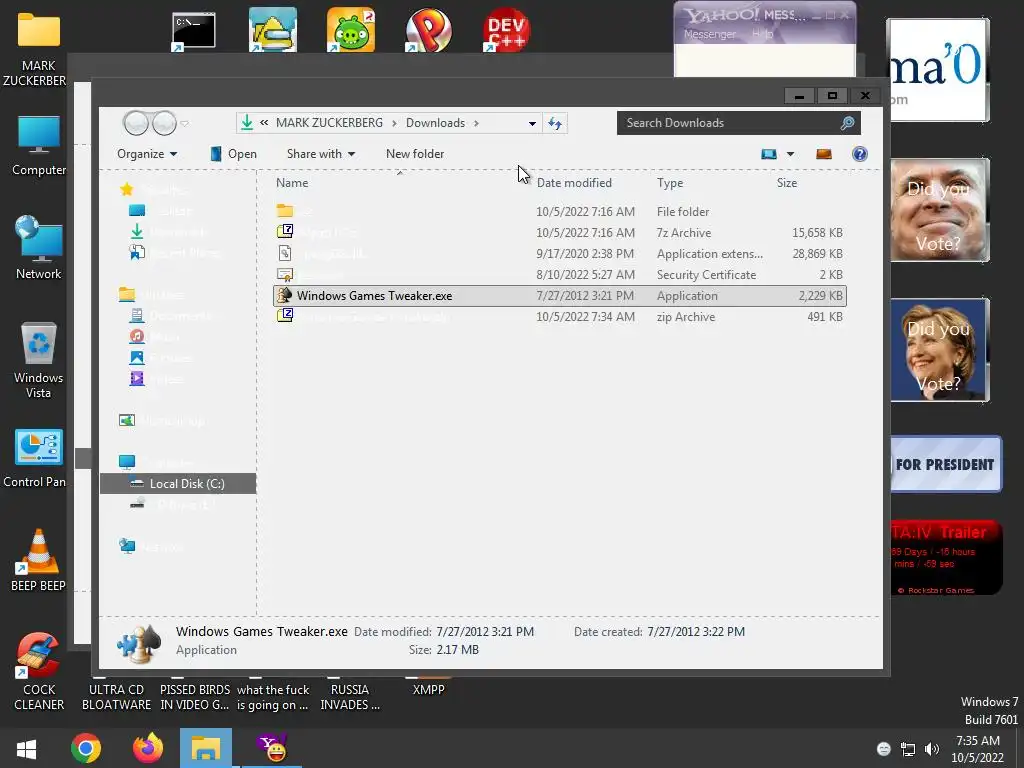
Task: Open the Angry Birds pig desktop shortcut
Action: (x=351, y=30)
